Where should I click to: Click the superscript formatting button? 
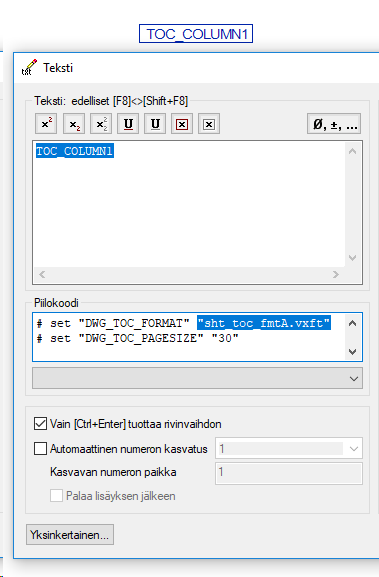46,124
